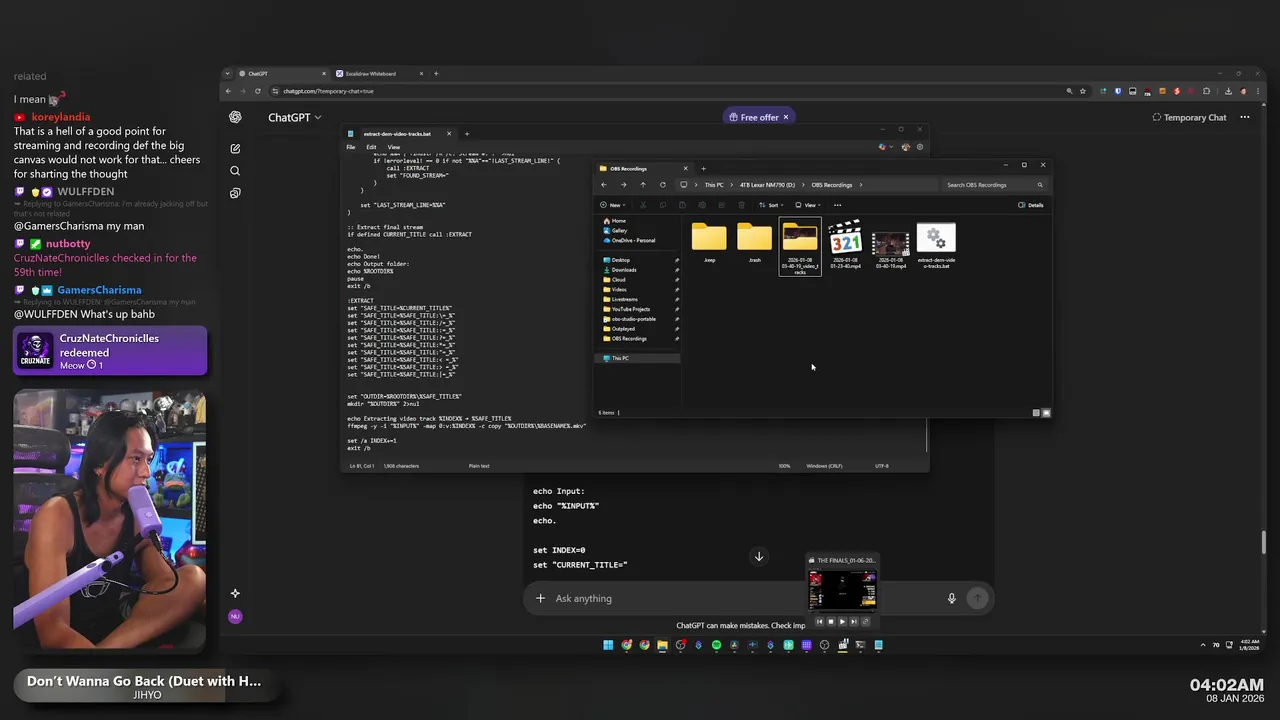Open Notepad settings gear

[920, 147]
